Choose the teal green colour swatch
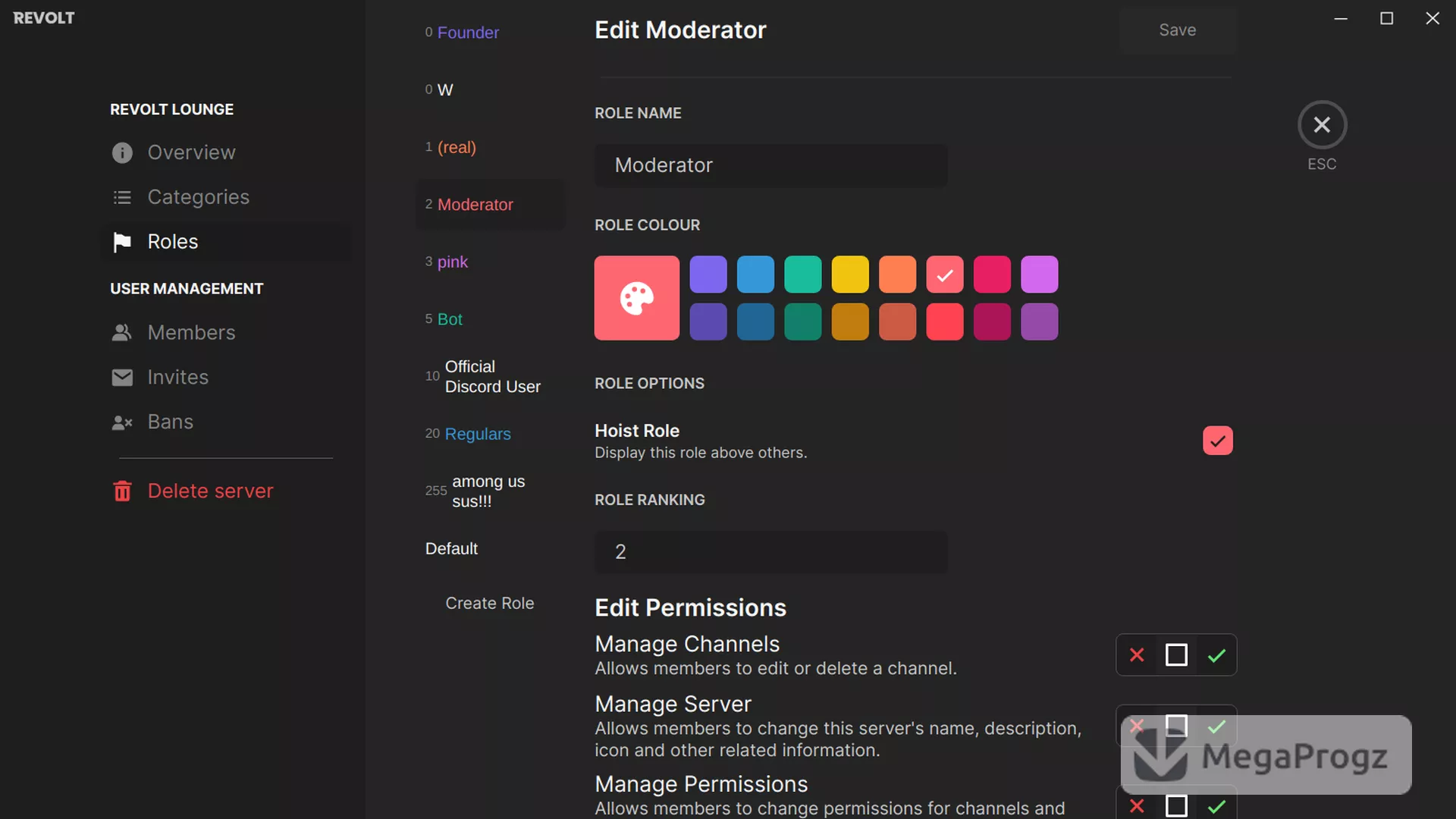 click(x=803, y=275)
